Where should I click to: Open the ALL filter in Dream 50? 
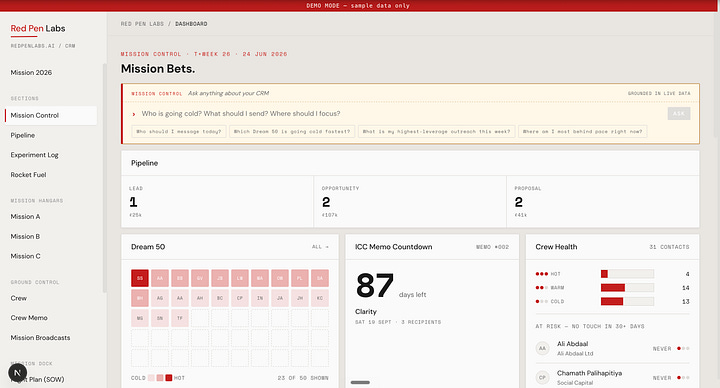[x=320, y=247]
